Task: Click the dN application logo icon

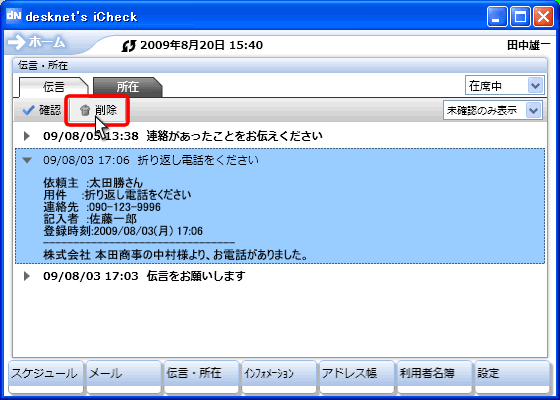Action: [x=14, y=16]
